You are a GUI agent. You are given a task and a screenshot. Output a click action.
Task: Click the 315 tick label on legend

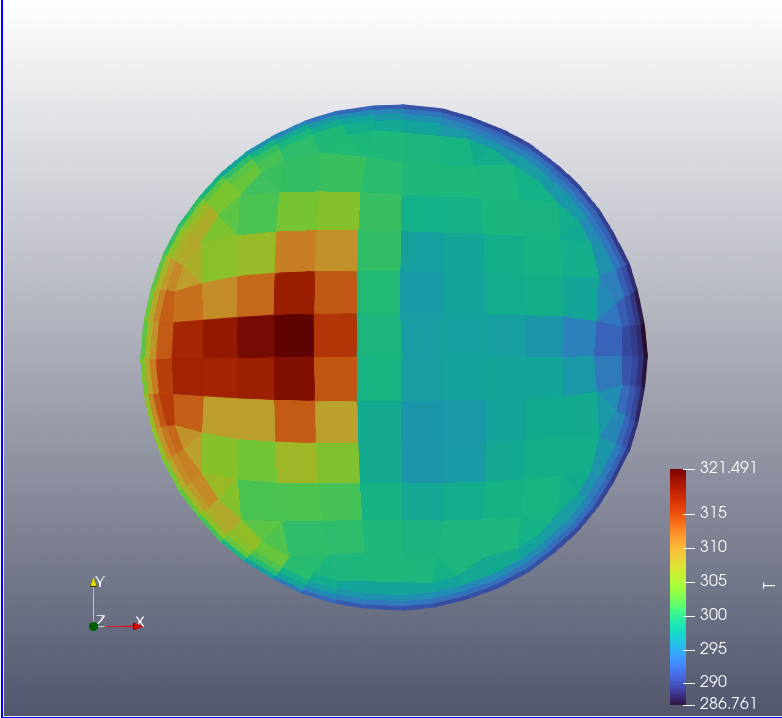click(713, 513)
